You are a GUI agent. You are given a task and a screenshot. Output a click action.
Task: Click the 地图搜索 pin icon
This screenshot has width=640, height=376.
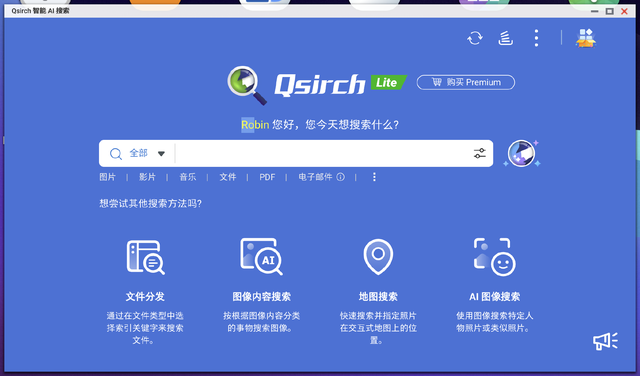378,257
